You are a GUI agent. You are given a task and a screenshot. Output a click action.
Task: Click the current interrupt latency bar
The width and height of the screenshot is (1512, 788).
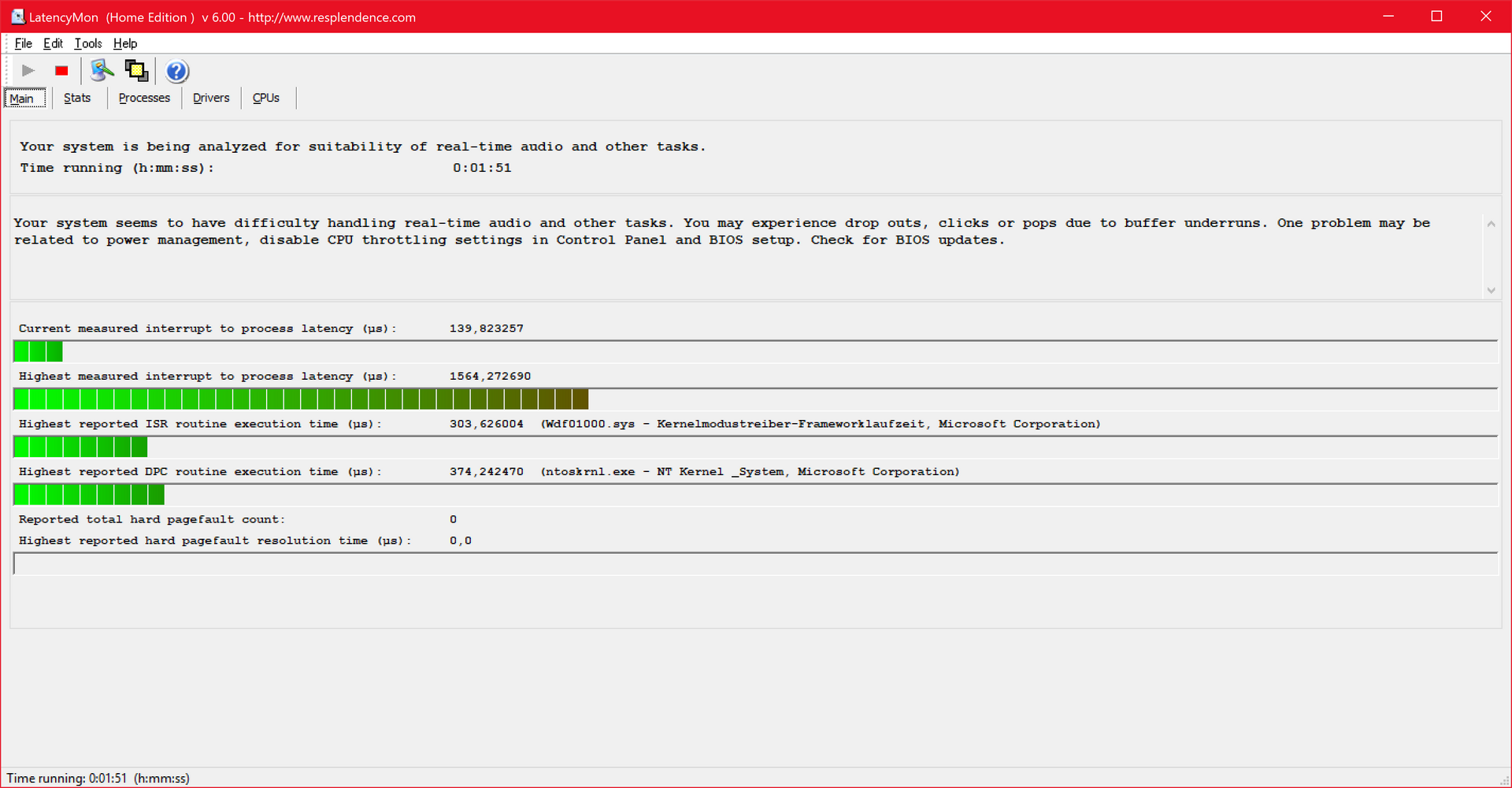755,351
